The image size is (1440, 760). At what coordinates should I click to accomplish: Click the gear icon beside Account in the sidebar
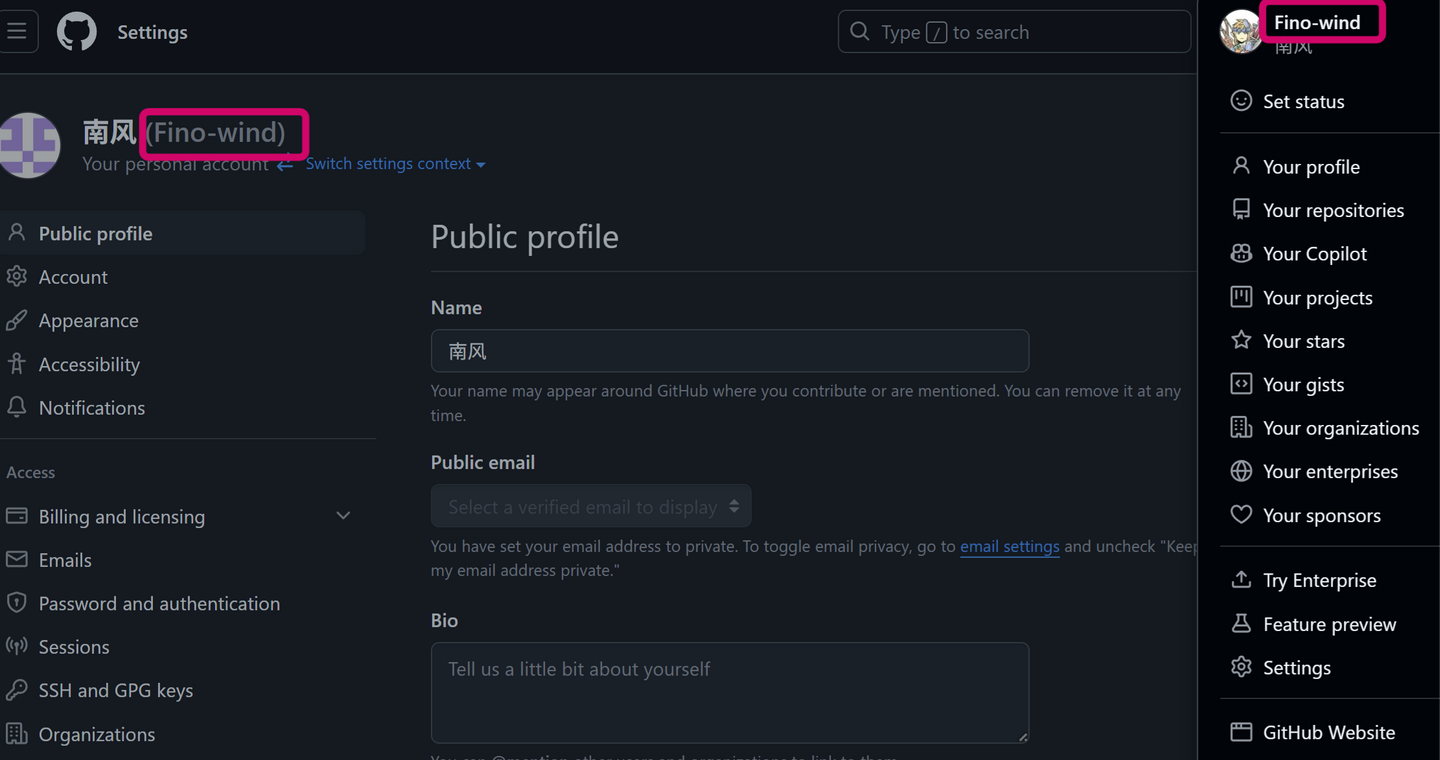tap(17, 276)
